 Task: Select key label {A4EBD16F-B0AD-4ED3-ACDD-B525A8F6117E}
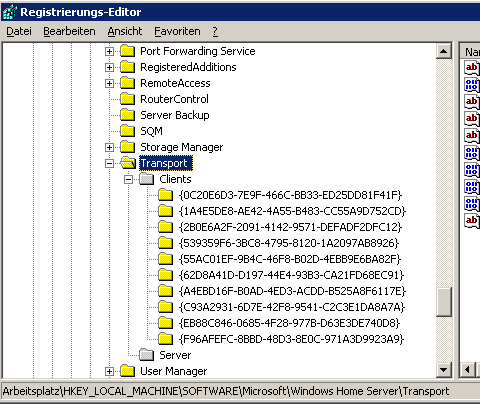pos(292,291)
